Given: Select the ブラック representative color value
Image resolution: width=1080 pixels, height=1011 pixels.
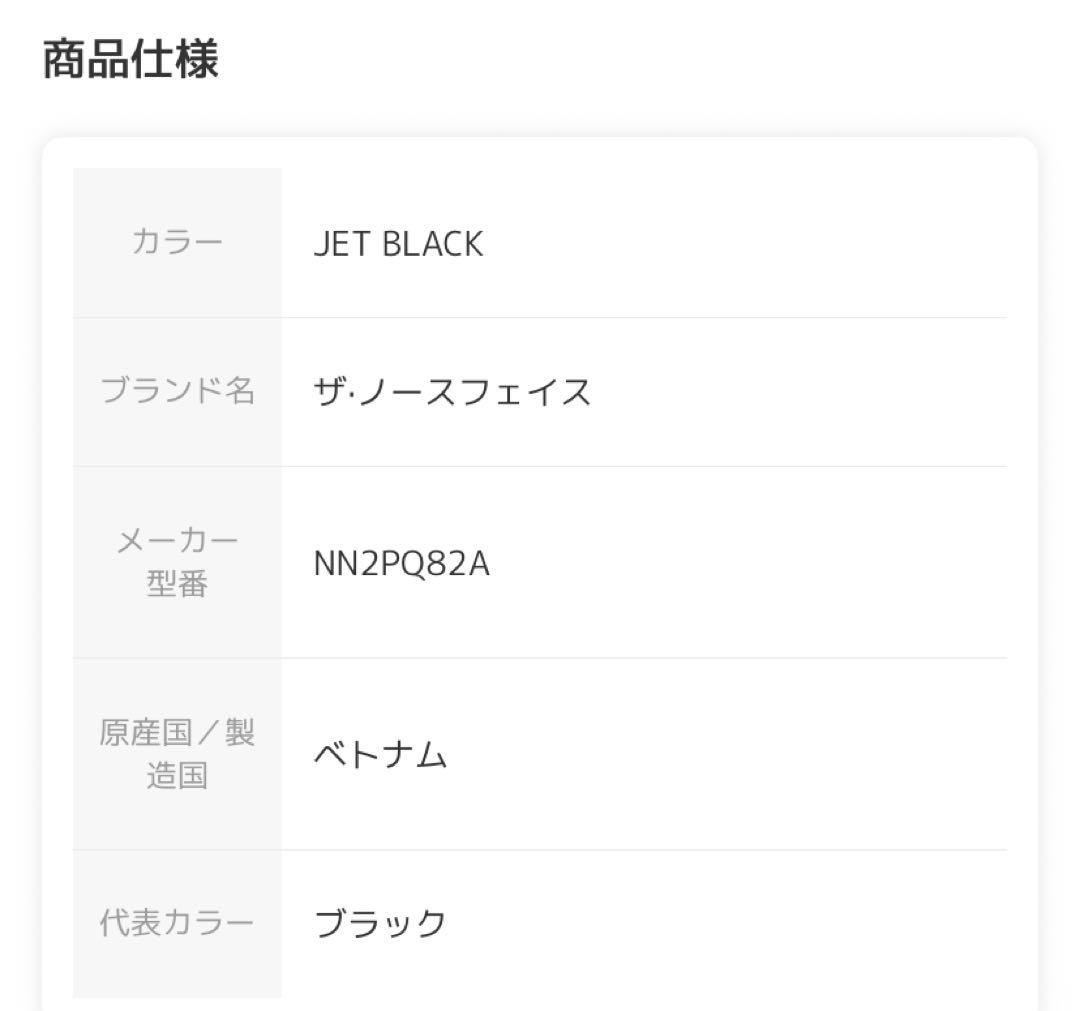Looking at the screenshot, I should tap(380, 922).
